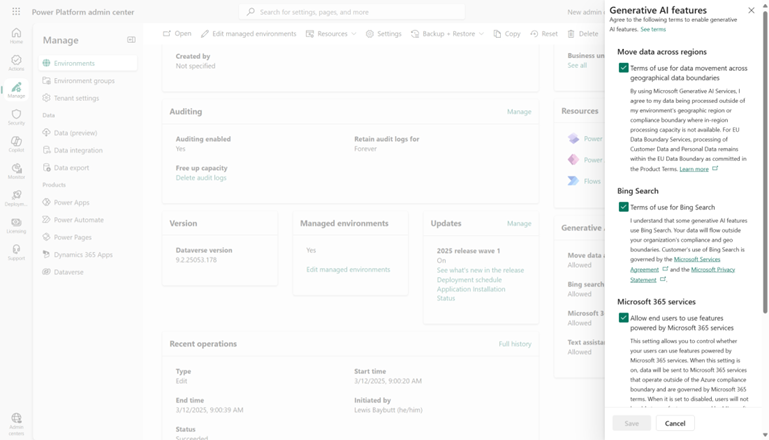Viewport: 769px width, 440px height.
Task: Click Manage link in Auditing card
Action: [x=519, y=112]
